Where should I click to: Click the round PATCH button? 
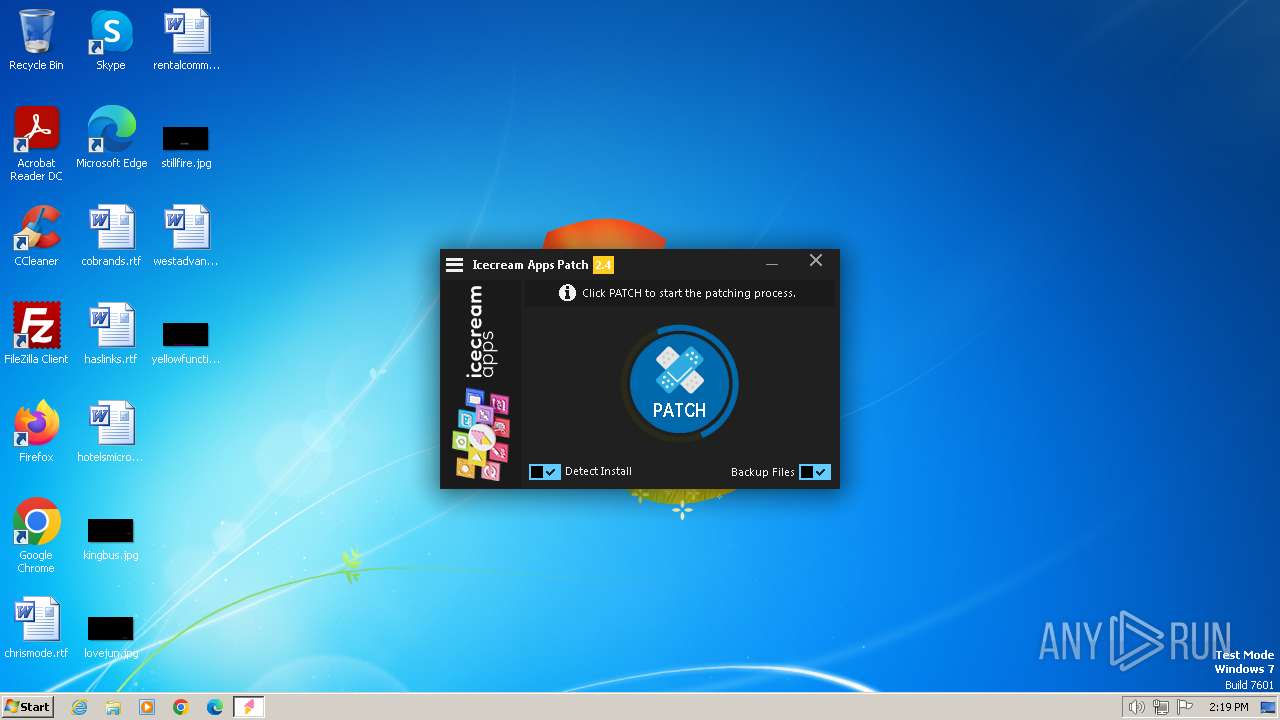680,384
